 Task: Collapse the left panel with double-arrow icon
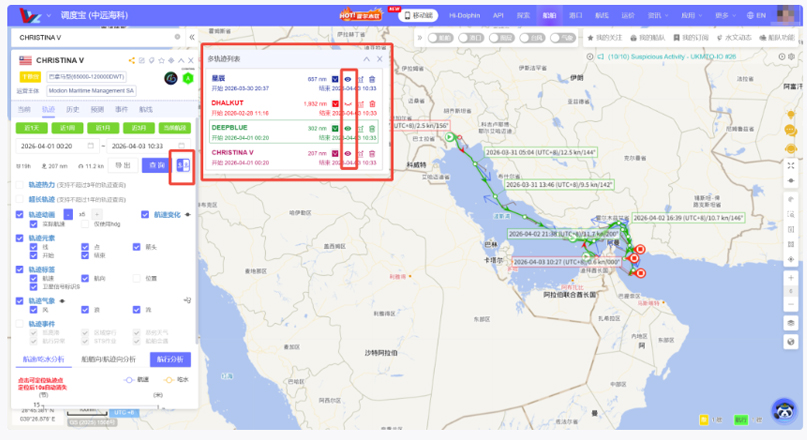tap(190, 37)
